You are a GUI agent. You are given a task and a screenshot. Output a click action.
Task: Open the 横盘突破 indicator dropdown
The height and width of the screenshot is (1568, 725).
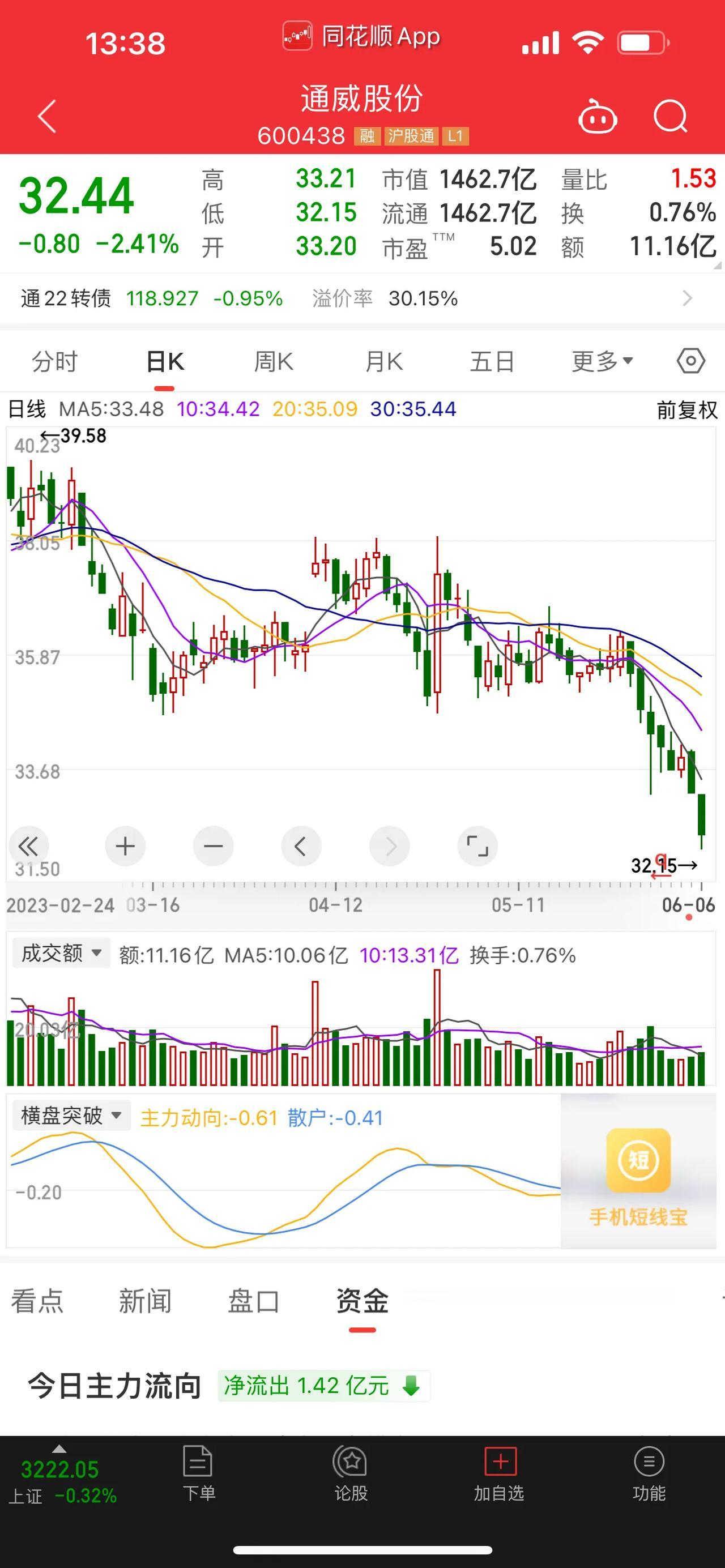pyautogui.click(x=71, y=1116)
